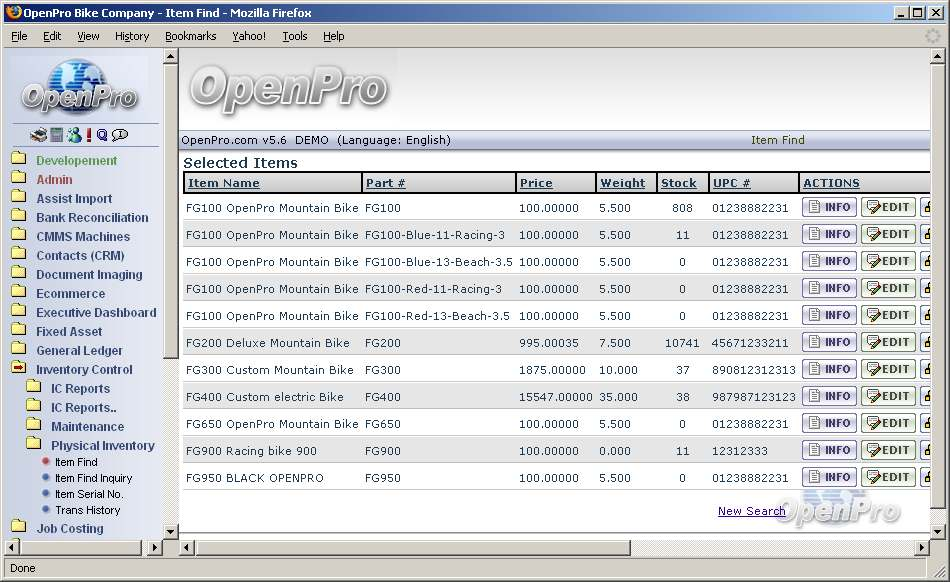Click INFO button for FG200 Deluxe Mountain Bike

point(829,342)
